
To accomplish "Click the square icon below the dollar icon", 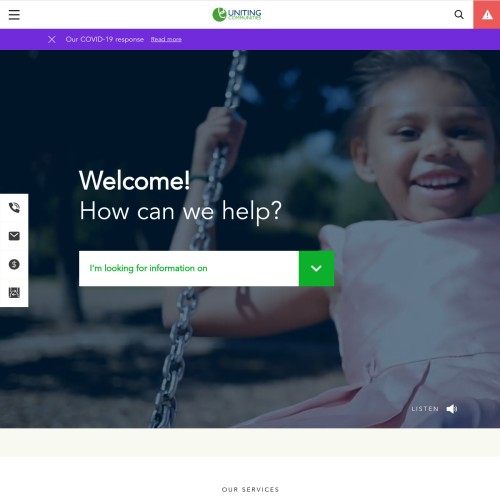I will [14, 292].
